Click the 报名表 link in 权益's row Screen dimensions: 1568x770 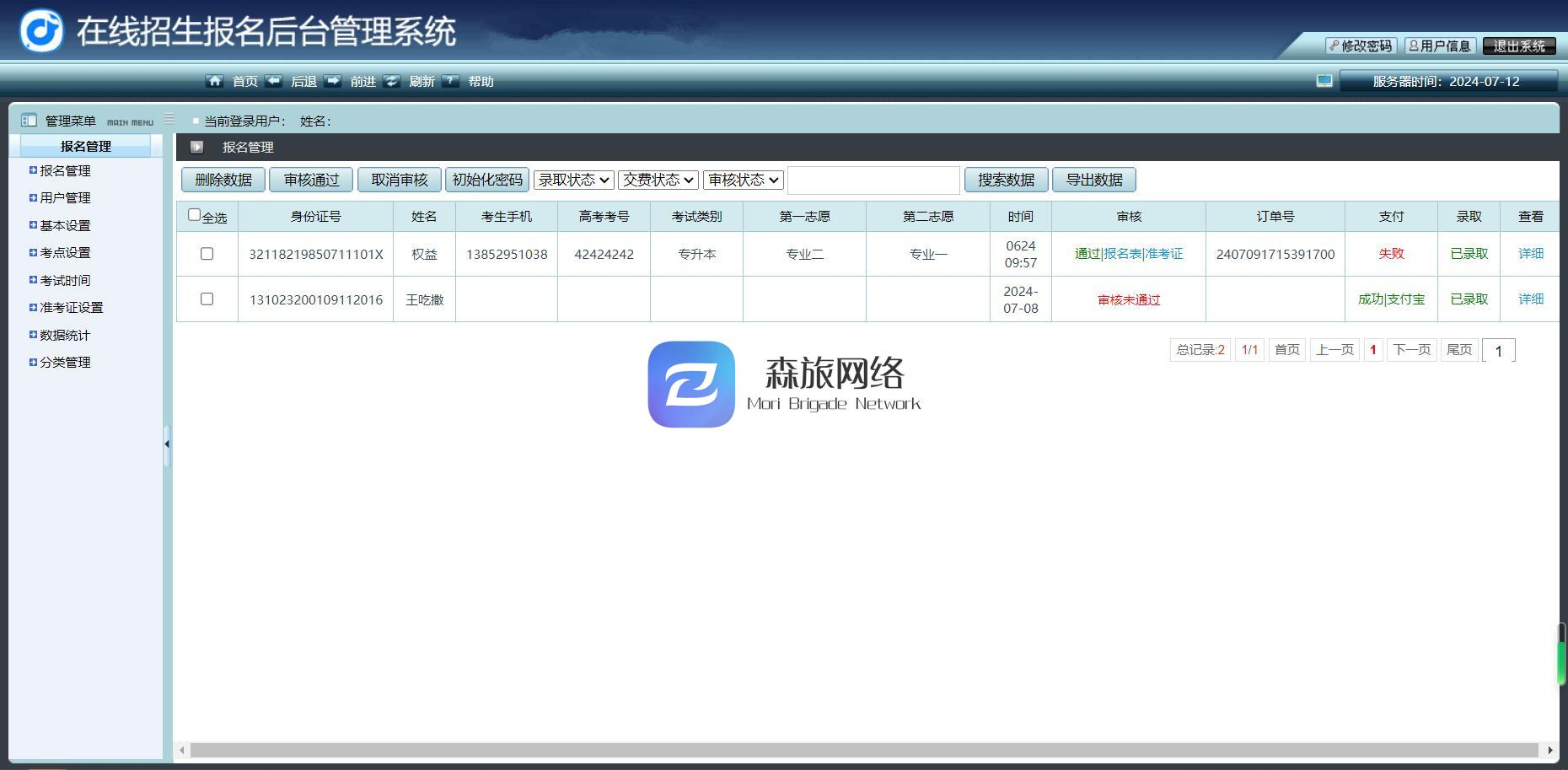[x=1122, y=254]
